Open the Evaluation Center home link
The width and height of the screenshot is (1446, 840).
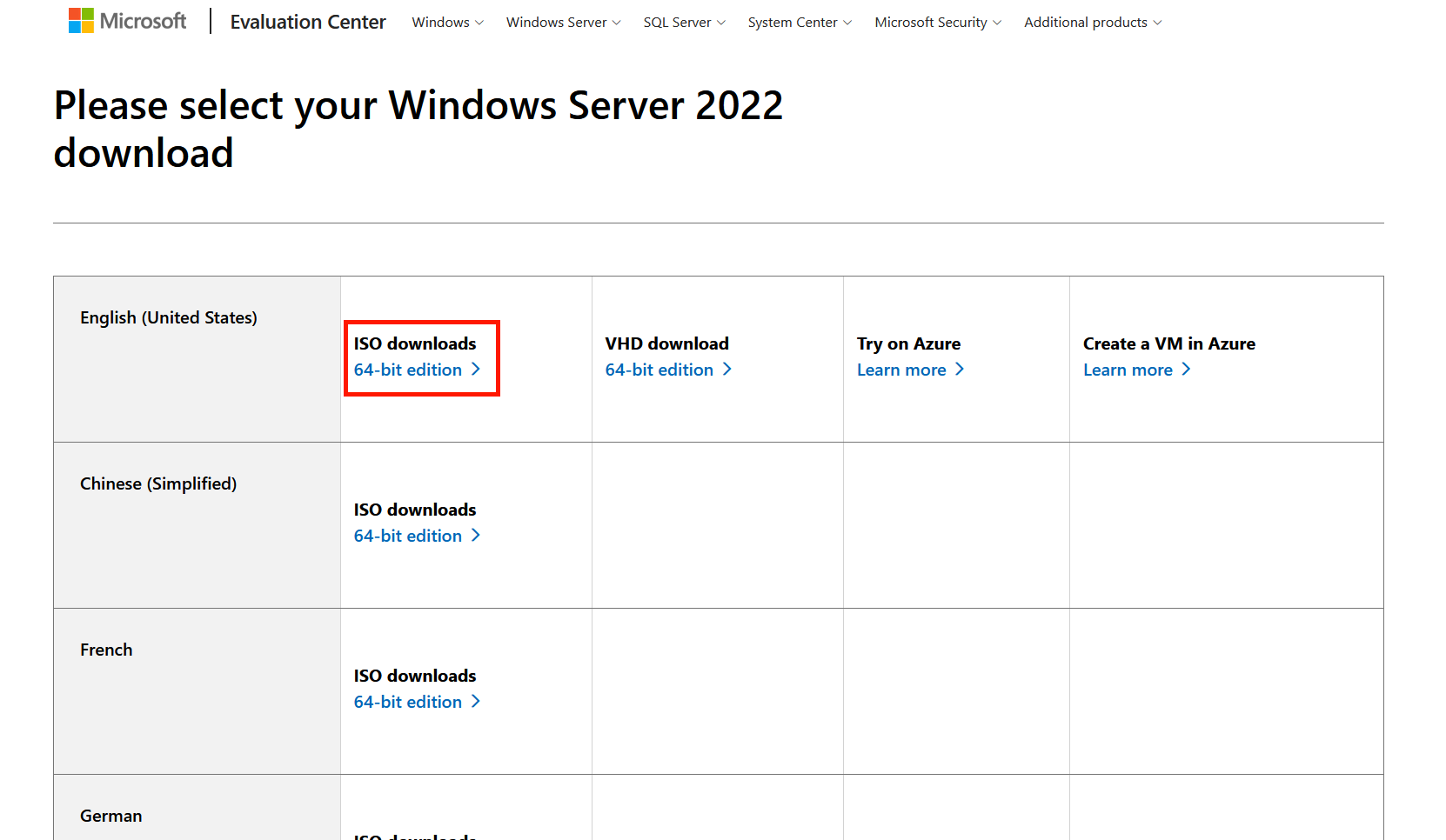(x=308, y=22)
